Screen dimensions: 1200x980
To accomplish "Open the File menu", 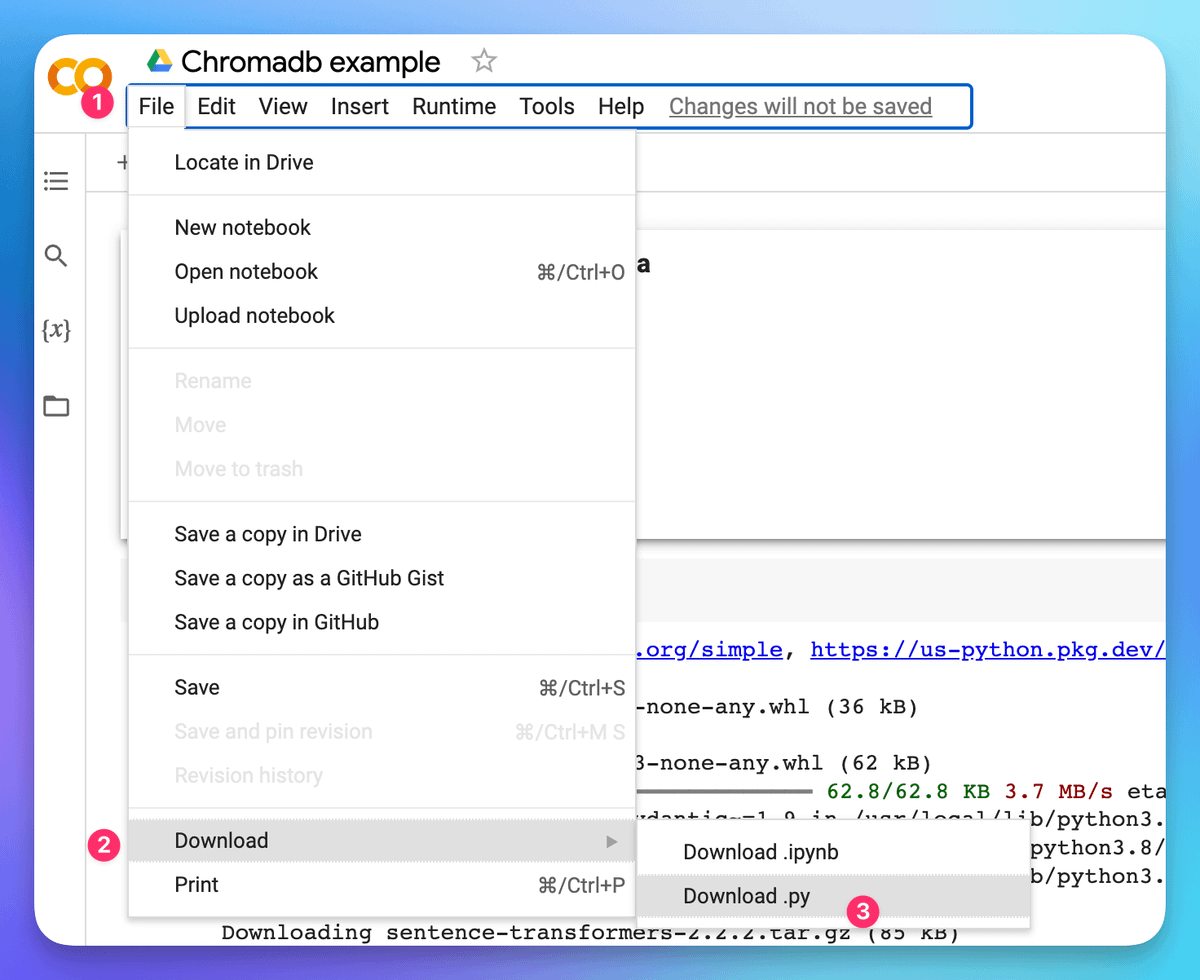I will pyautogui.click(x=156, y=107).
